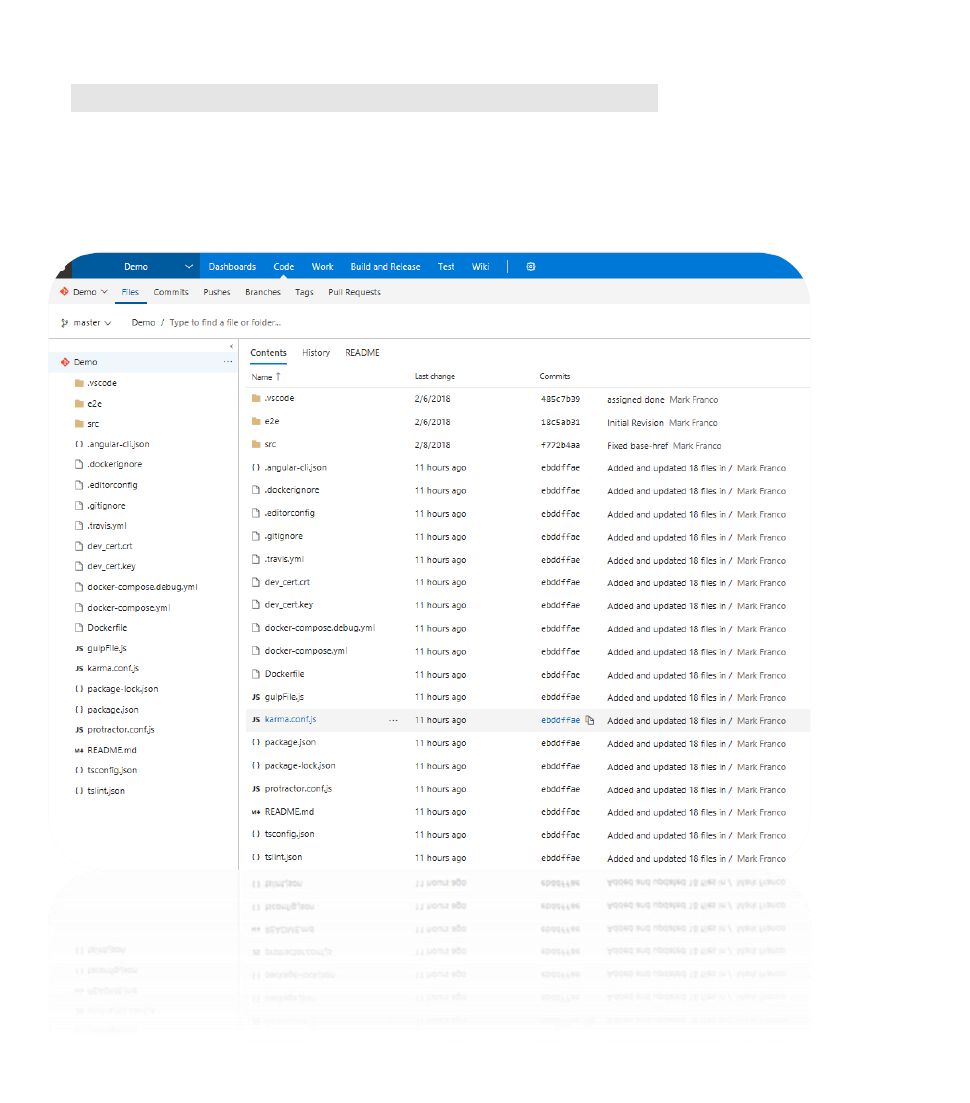The width and height of the screenshot is (970, 1103).
Task: Open 'assigned done' commit message
Action: [635, 400]
